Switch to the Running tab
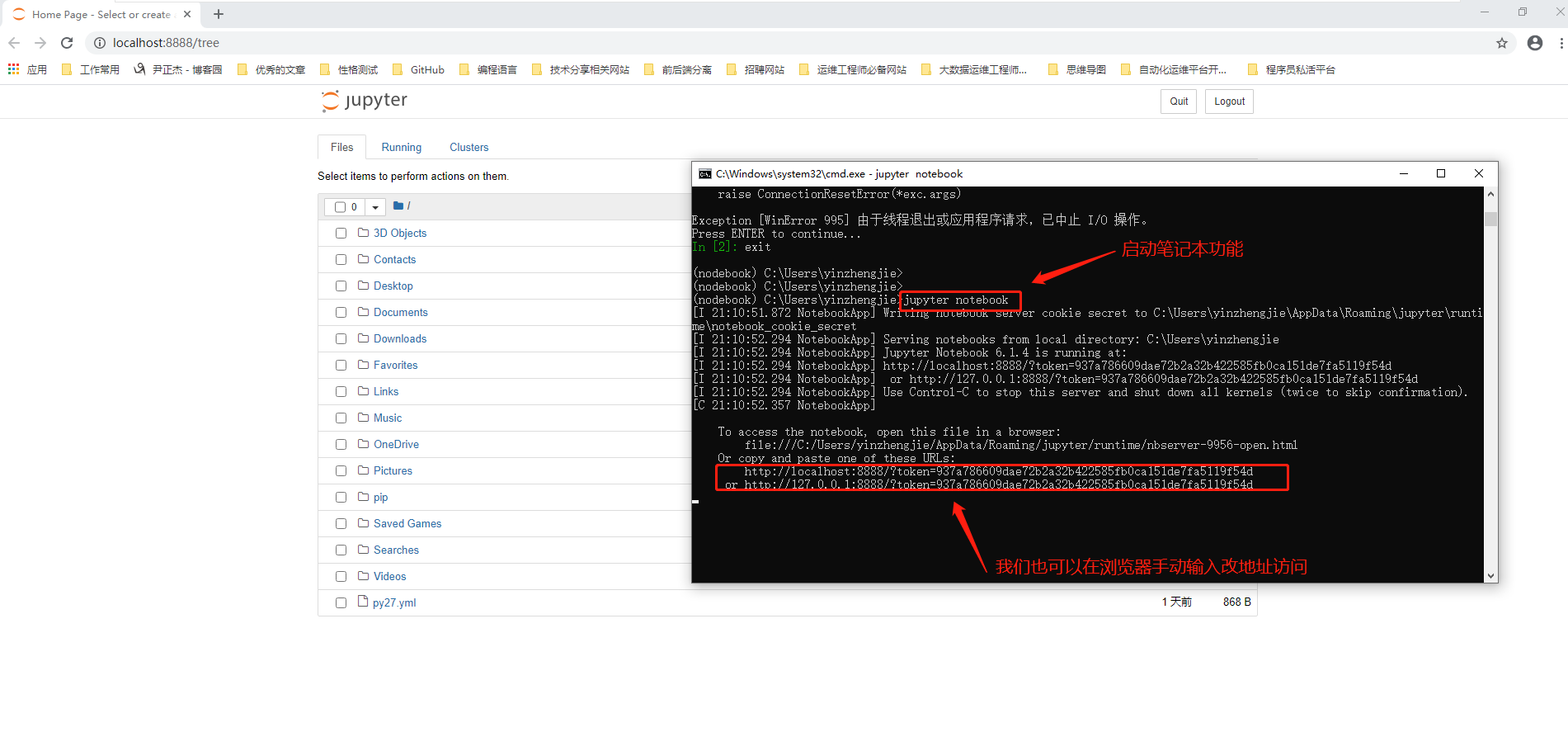The image size is (1568, 751). coord(401,147)
